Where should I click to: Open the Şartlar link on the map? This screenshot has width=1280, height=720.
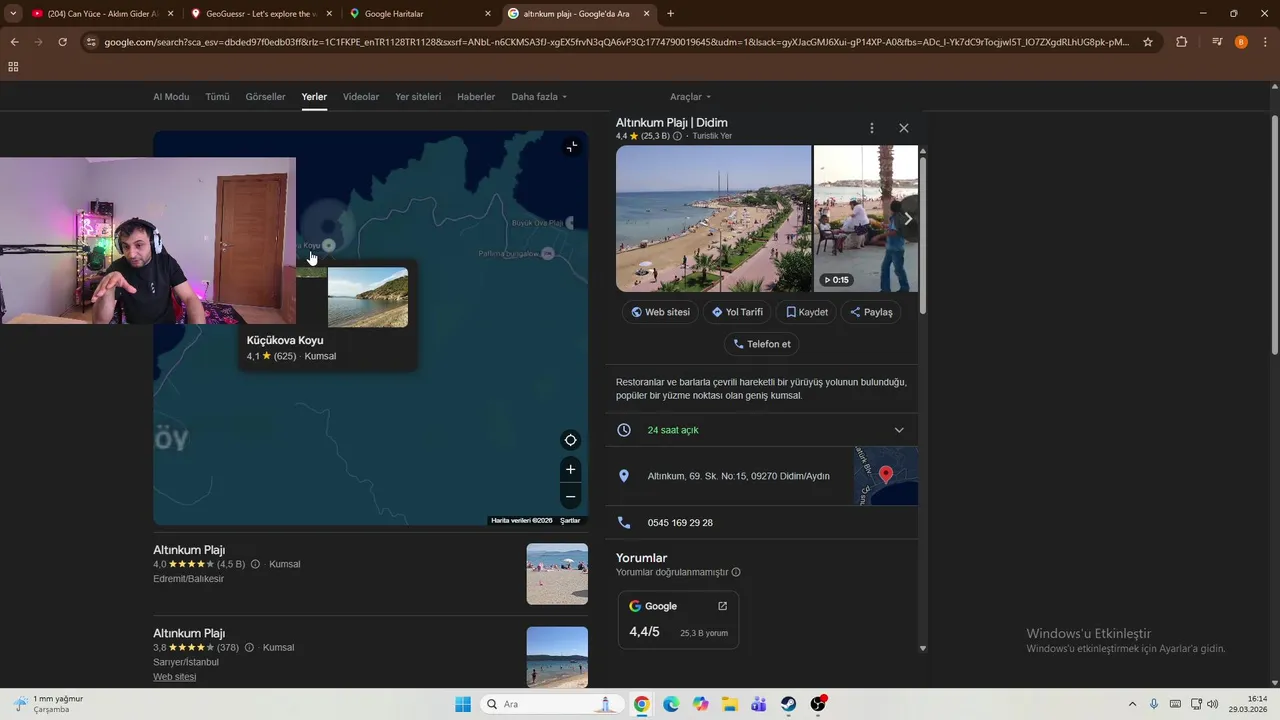point(570,520)
